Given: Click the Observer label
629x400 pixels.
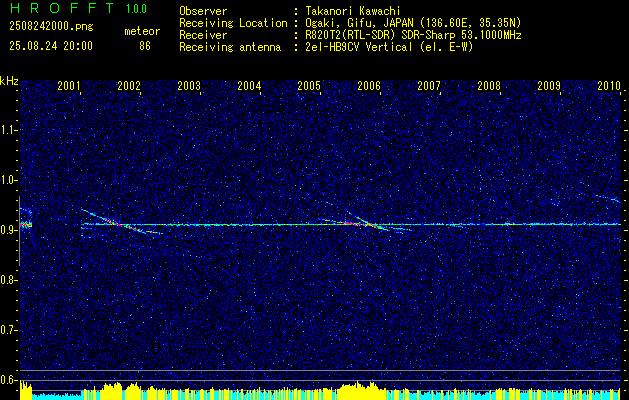Looking at the screenshot, I should pos(203,11).
